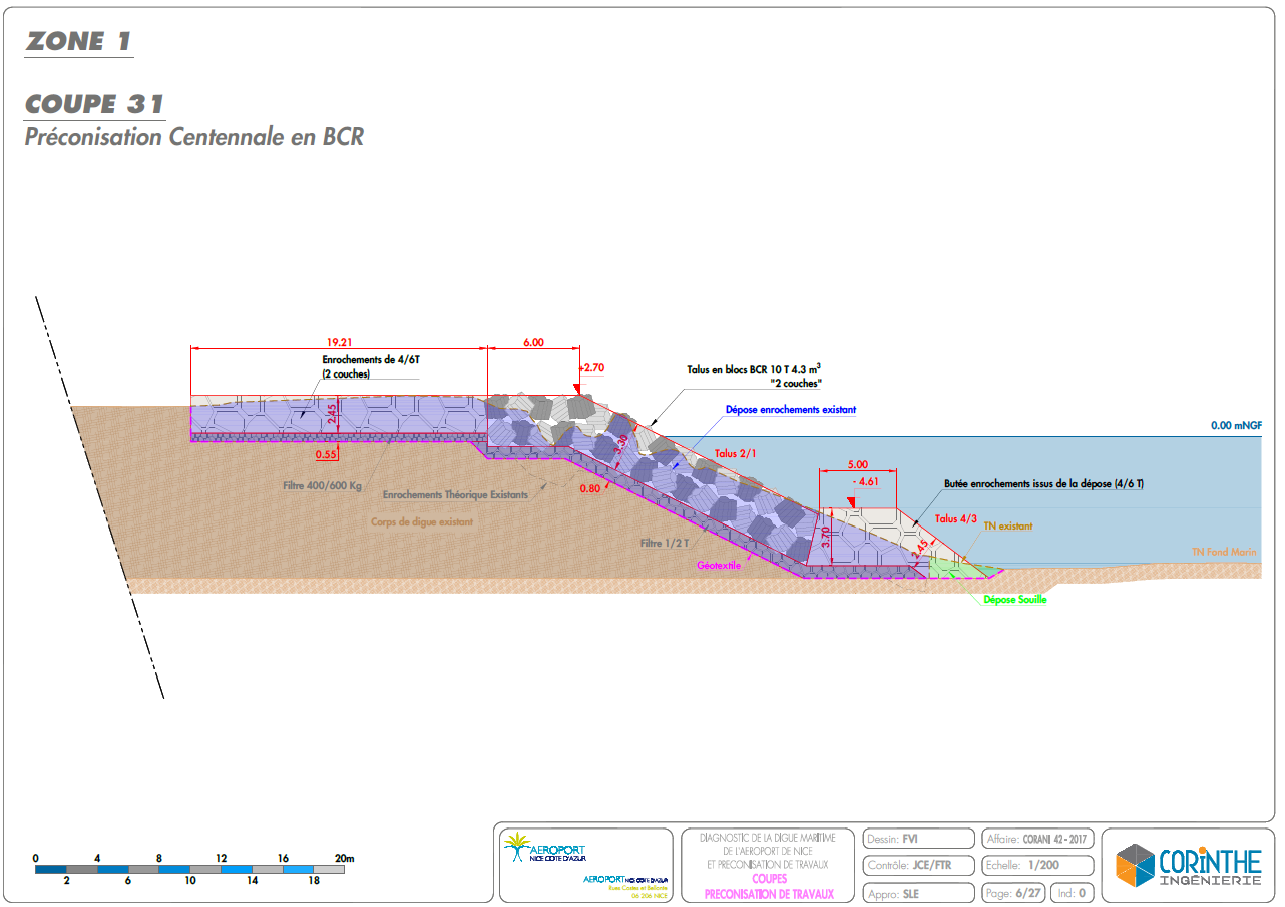The image size is (1285, 907).
Task: Select the Talus 4/3 slope label
Action: 956,519
